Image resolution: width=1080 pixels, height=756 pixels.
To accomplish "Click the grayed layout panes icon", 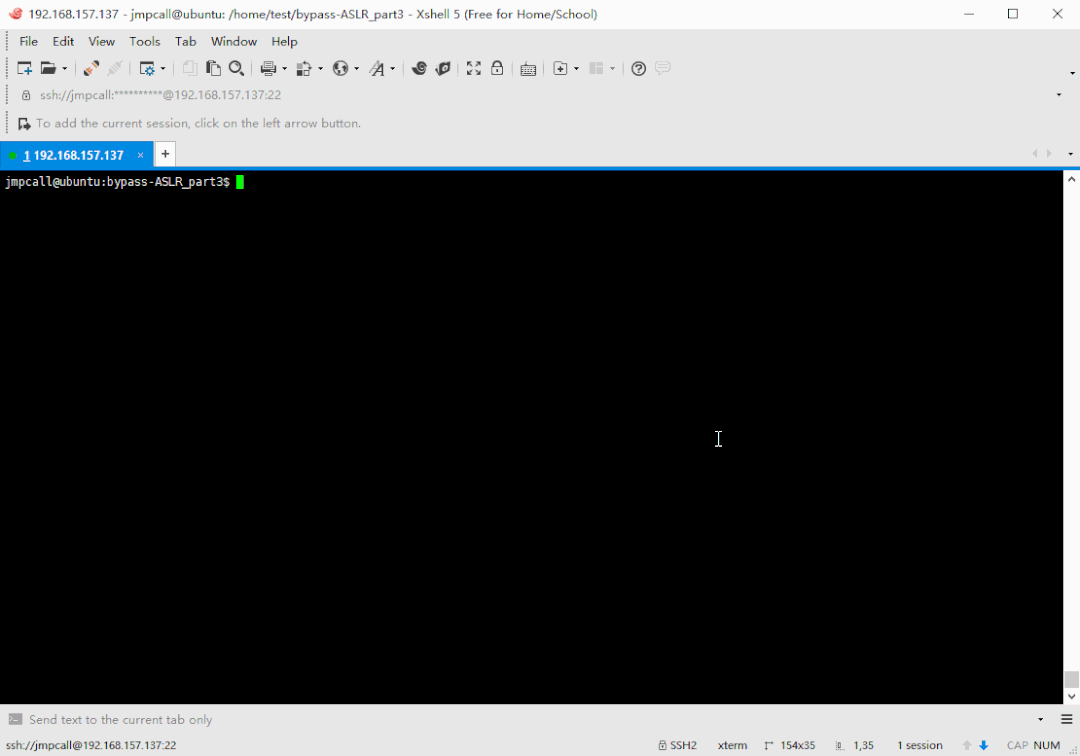I will (596, 68).
